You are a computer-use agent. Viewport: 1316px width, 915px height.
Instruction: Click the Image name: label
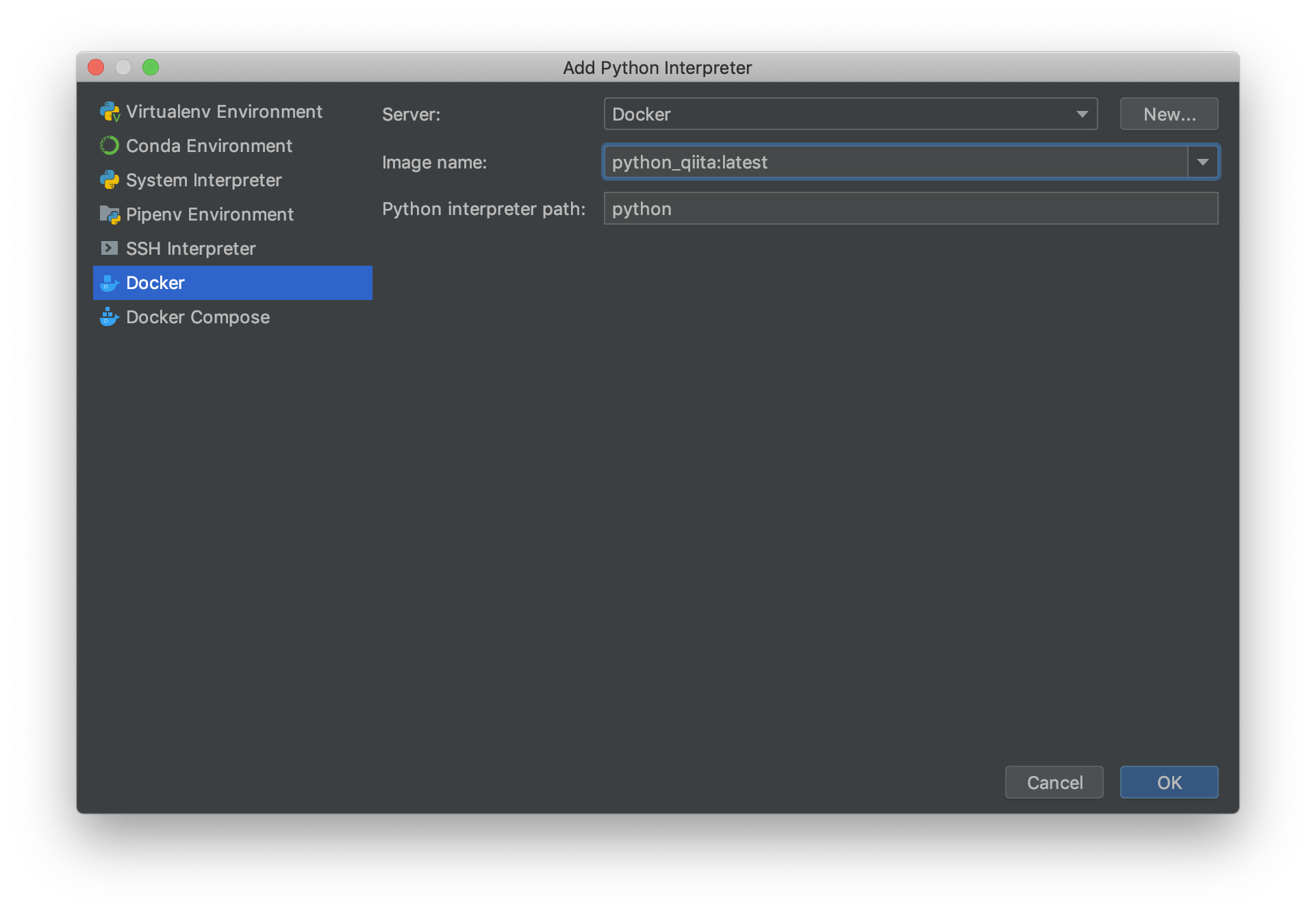tap(435, 162)
